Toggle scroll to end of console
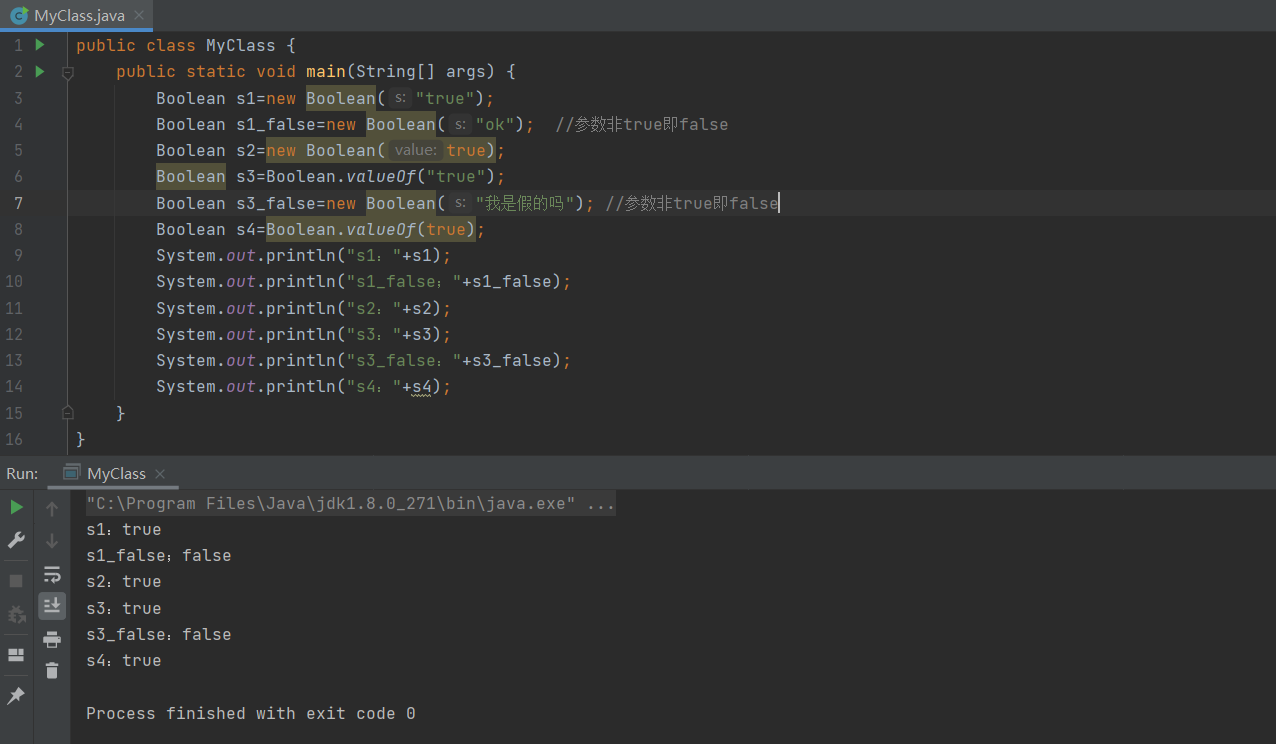The width and height of the screenshot is (1276, 744). tap(52, 606)
